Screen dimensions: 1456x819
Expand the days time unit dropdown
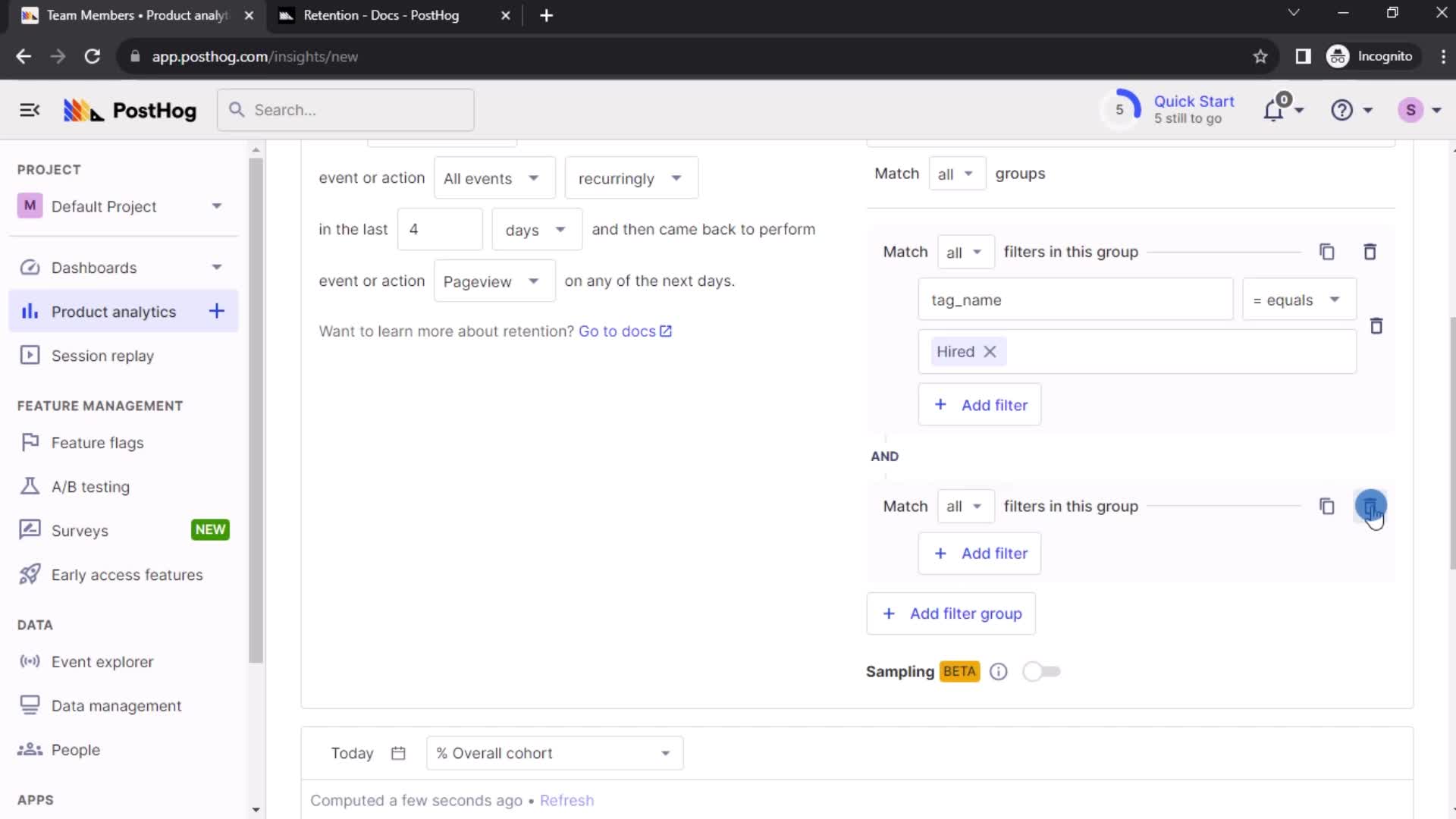(x=534, y=229)
